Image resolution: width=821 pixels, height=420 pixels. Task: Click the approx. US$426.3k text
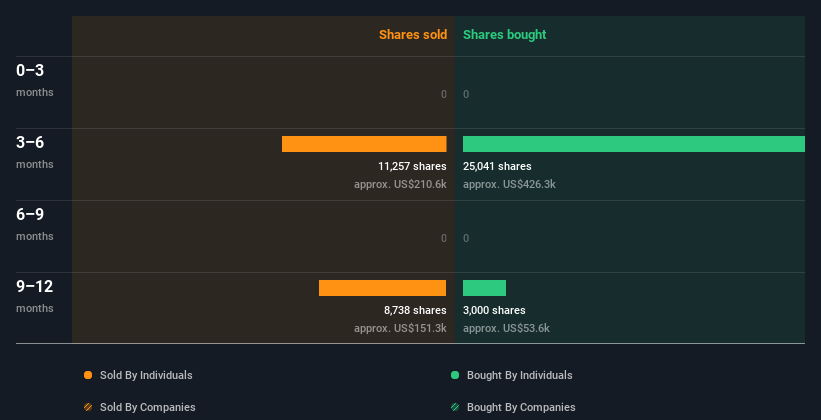pyautogui.click(x=509, y=184)
